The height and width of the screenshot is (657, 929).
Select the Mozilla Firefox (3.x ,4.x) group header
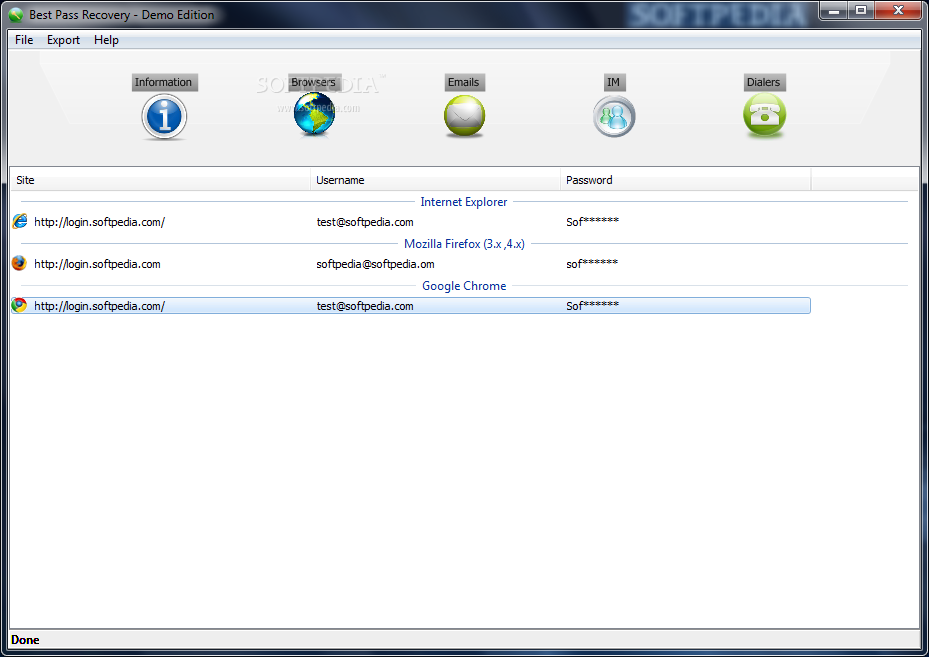pos(464,244)
